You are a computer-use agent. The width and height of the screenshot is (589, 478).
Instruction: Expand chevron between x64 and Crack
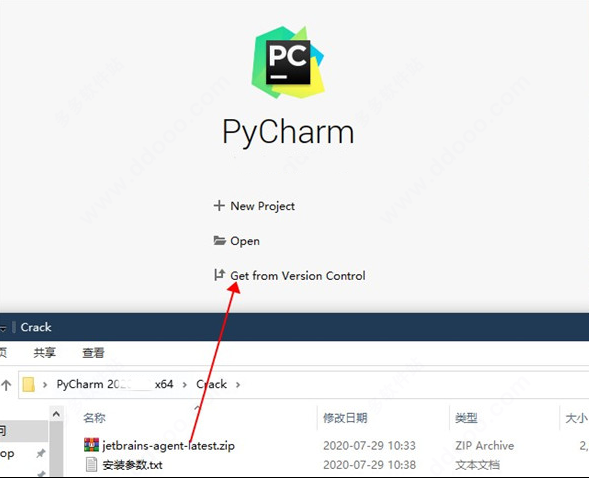184,385
